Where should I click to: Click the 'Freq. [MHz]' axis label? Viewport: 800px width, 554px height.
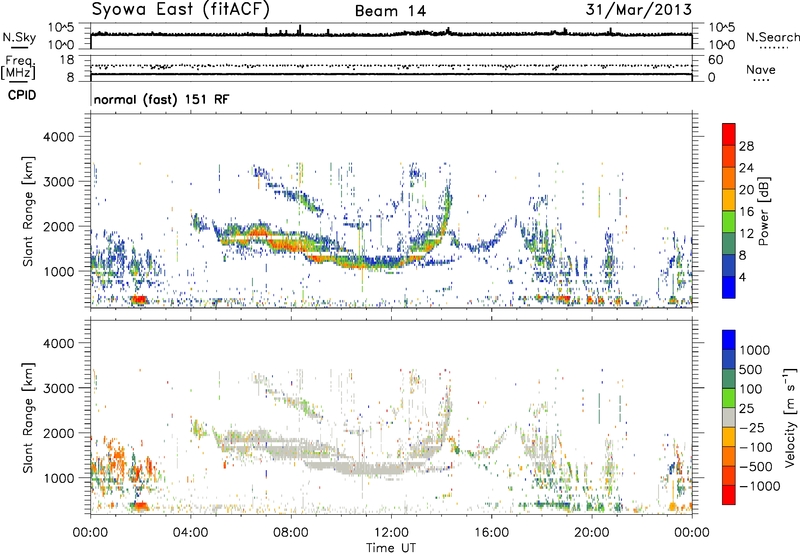(18, 67)
